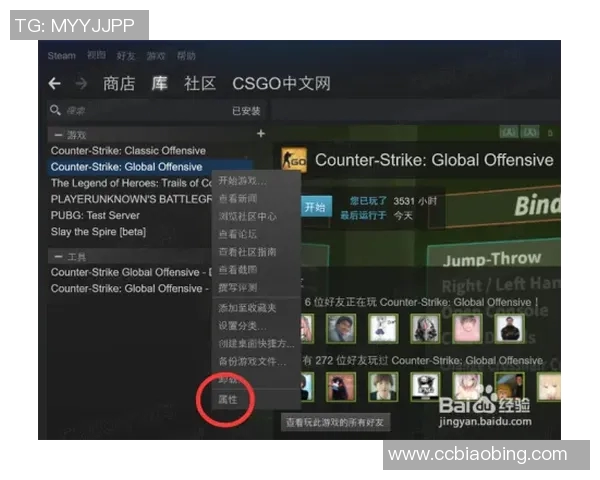
Task: Open avatar of smiling man in grey suit
Action: point(341,328)
